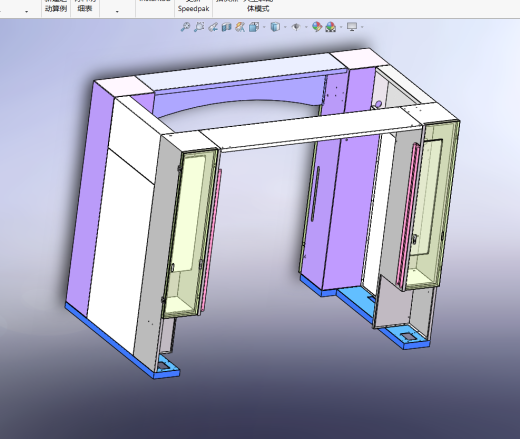Click the Speedpak update button
The image size is (520, 439).
(x=194, y=7)
